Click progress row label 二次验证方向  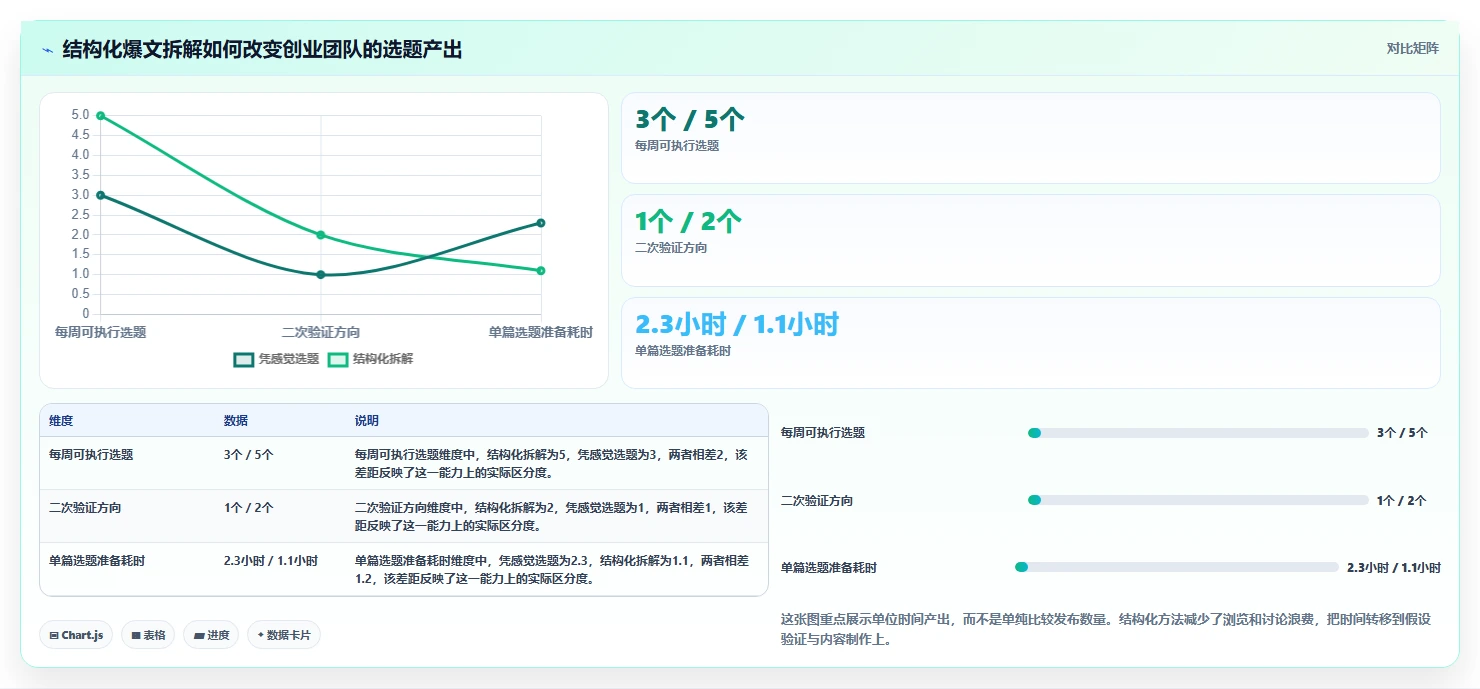click(817, 500)
